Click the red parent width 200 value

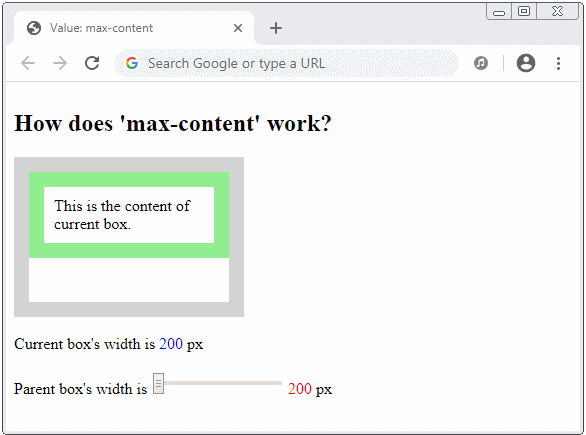pyautogui.click(x=300, y=389)
